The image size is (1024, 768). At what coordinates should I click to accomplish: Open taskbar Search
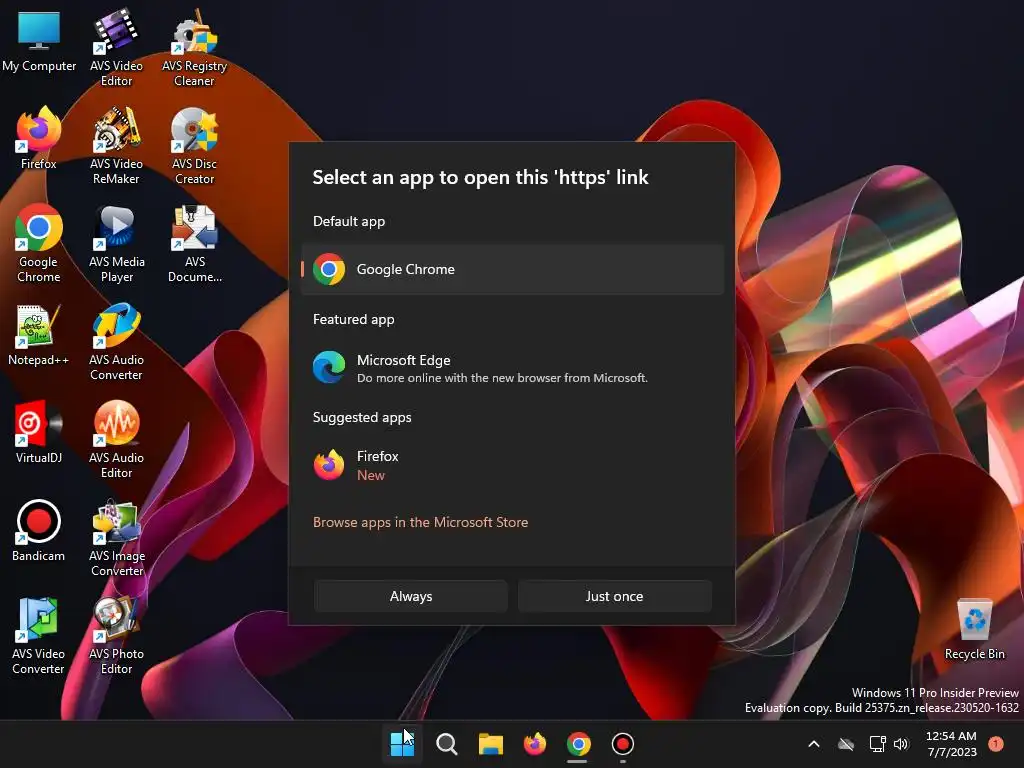447,744
